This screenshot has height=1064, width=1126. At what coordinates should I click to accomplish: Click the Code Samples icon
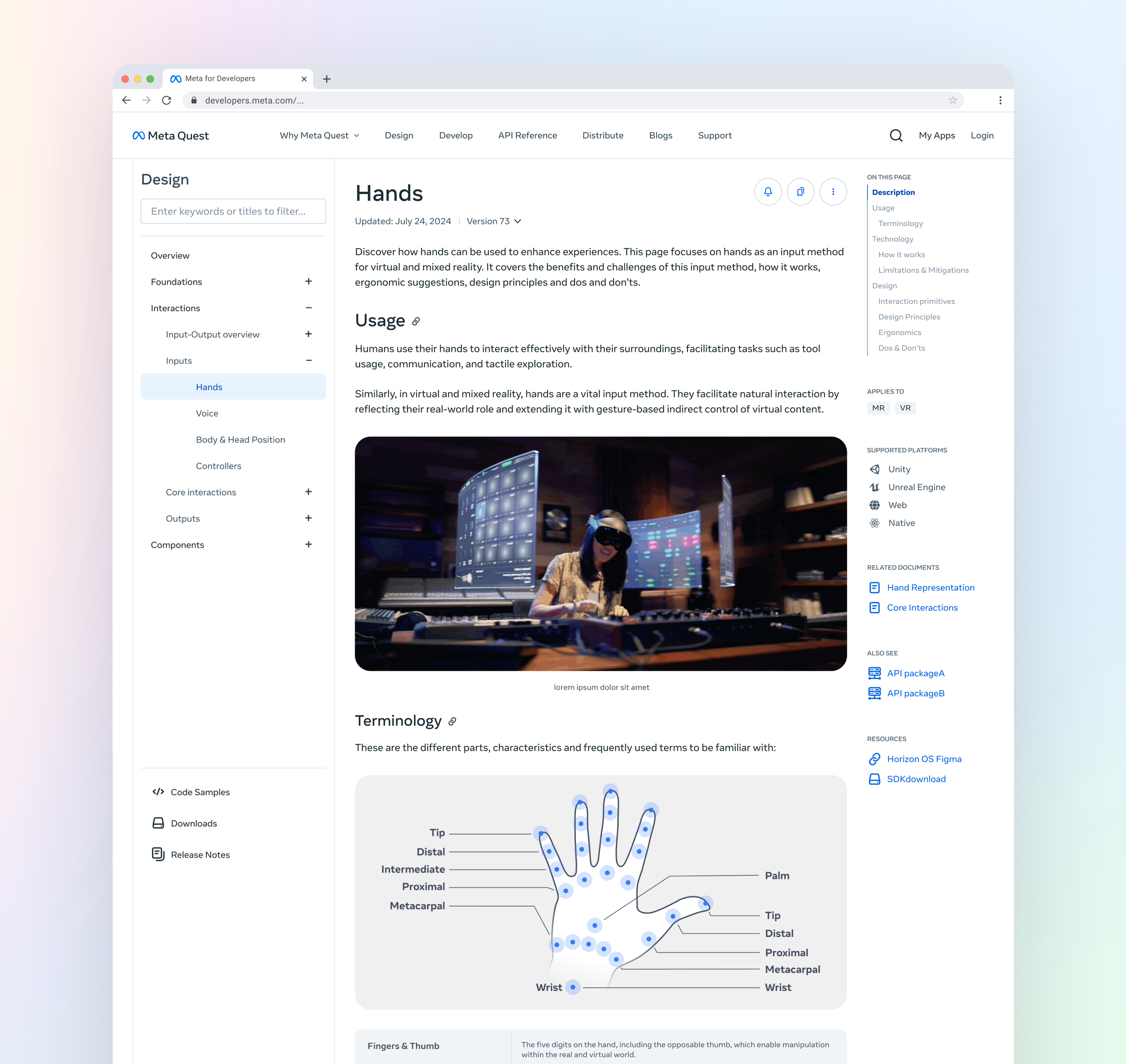tap(158, 792)
